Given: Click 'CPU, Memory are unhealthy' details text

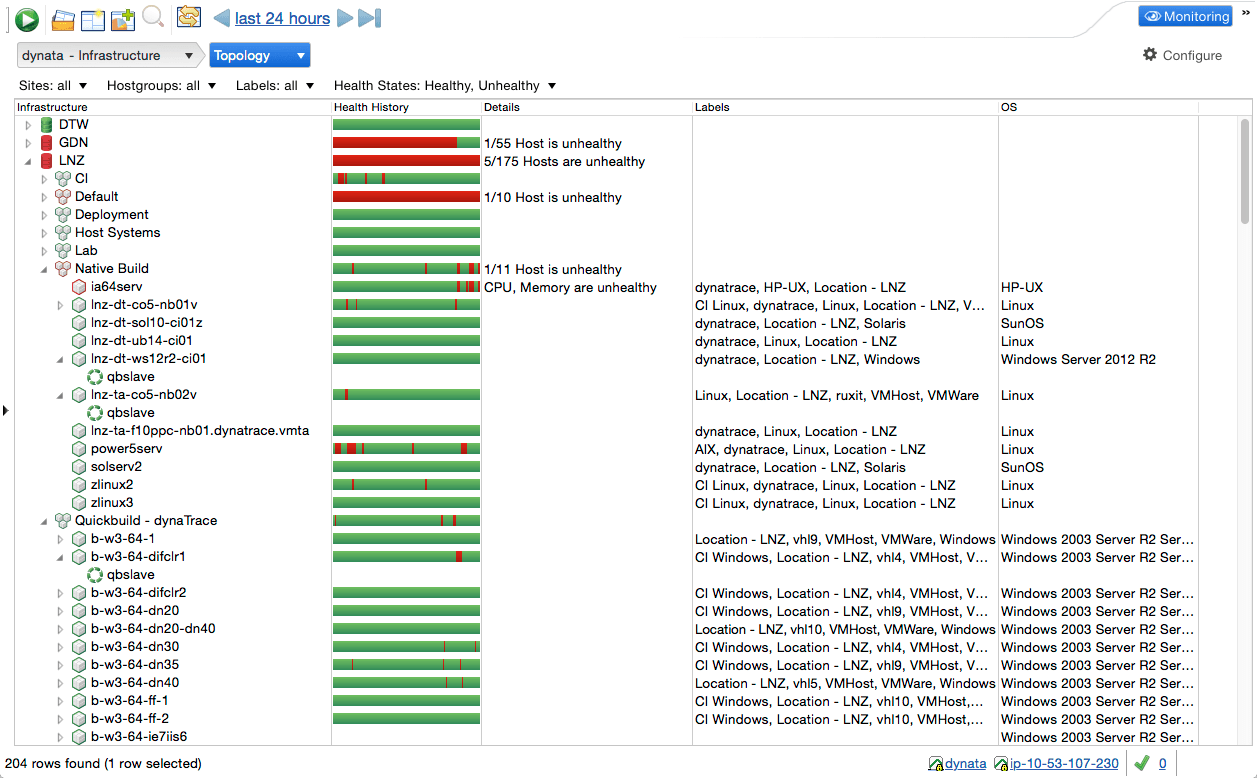Looking at the screenshot, I should 571,287.
